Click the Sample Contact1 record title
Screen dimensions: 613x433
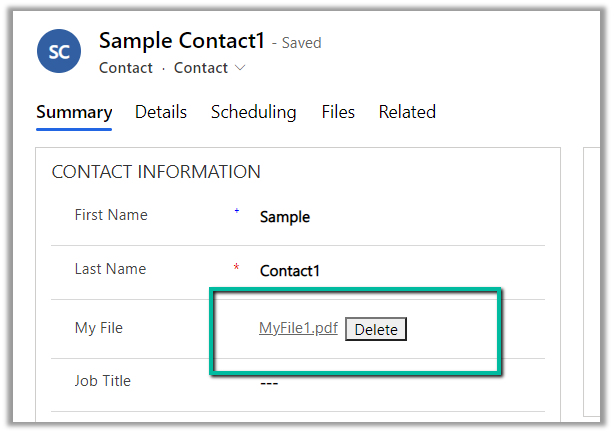click(182, 41)
